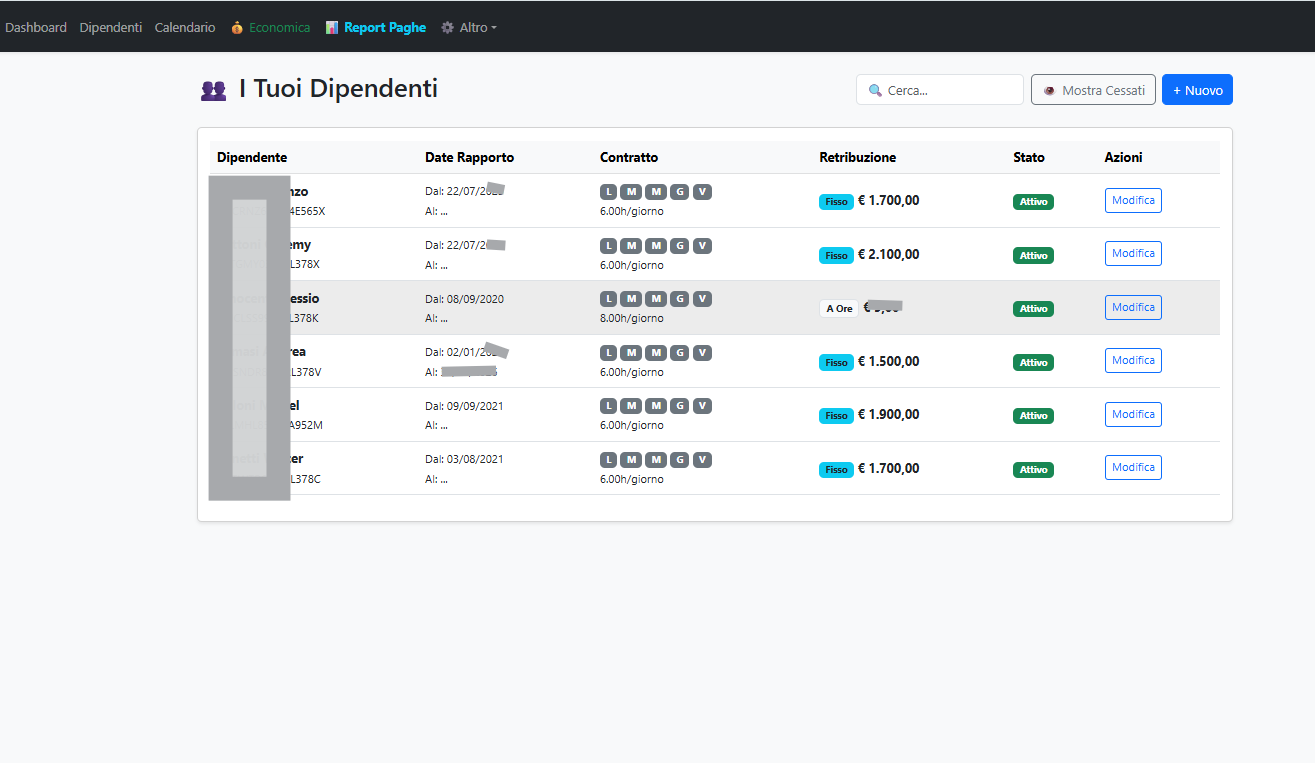Click the V weekday badge in last row
This screenshot has height=763, width=1315.
[702, 460]
